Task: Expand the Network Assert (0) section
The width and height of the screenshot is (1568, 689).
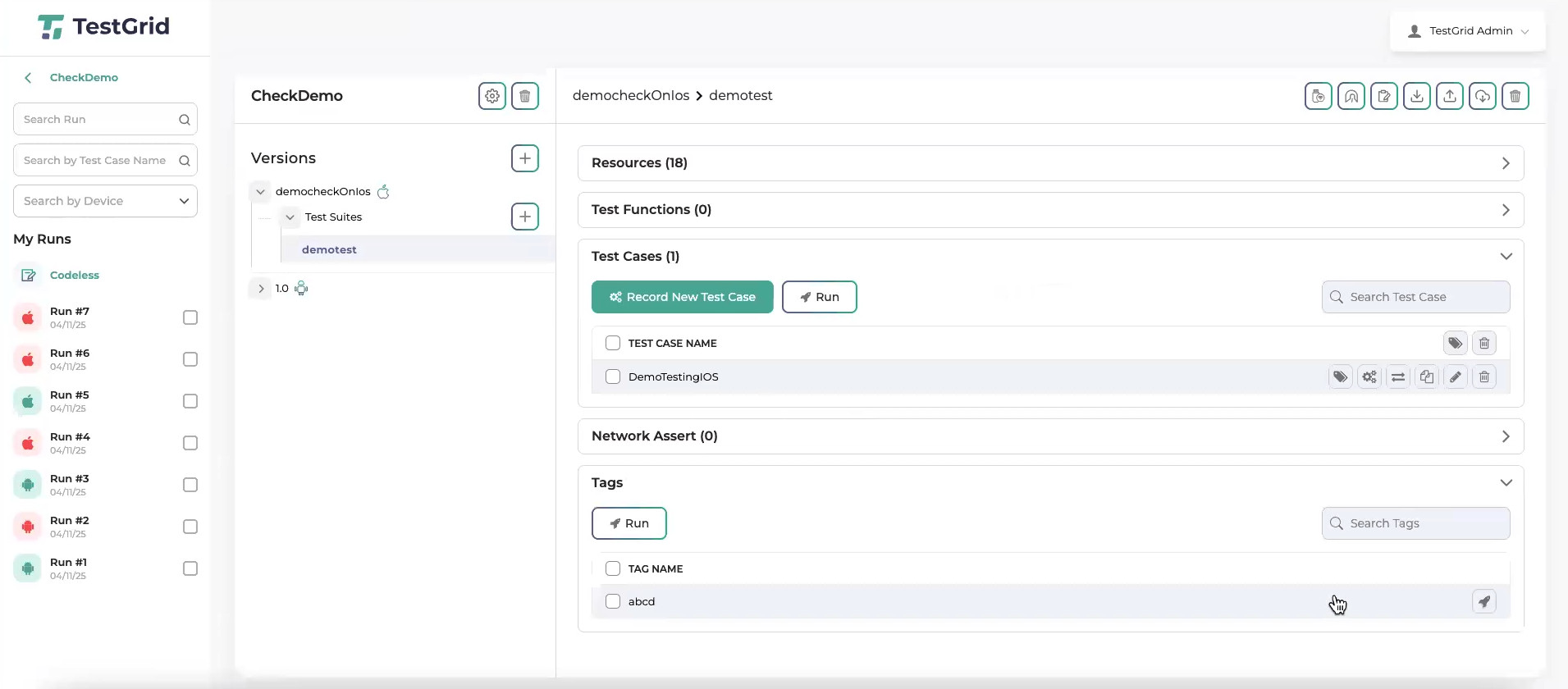Action: pos(1051,436)
